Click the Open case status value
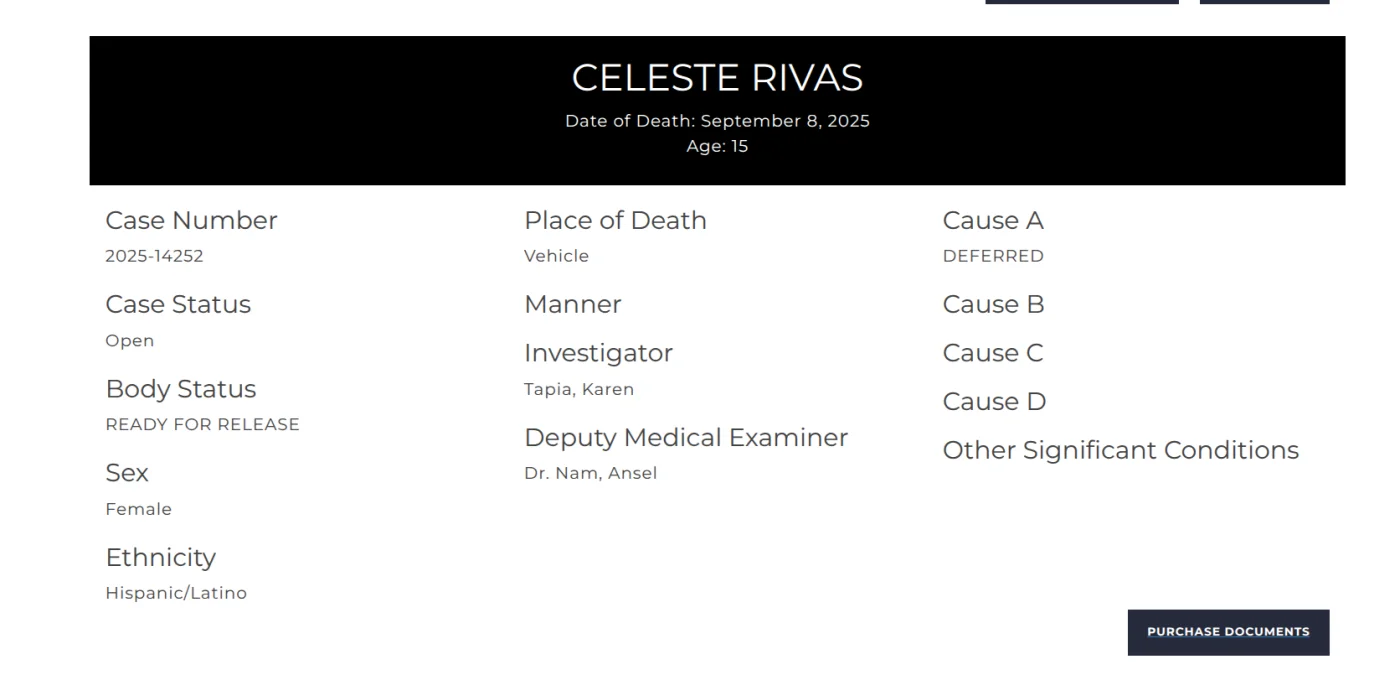Image resolution: width=1400 pixels, height=675 pixels. point(130,341)
